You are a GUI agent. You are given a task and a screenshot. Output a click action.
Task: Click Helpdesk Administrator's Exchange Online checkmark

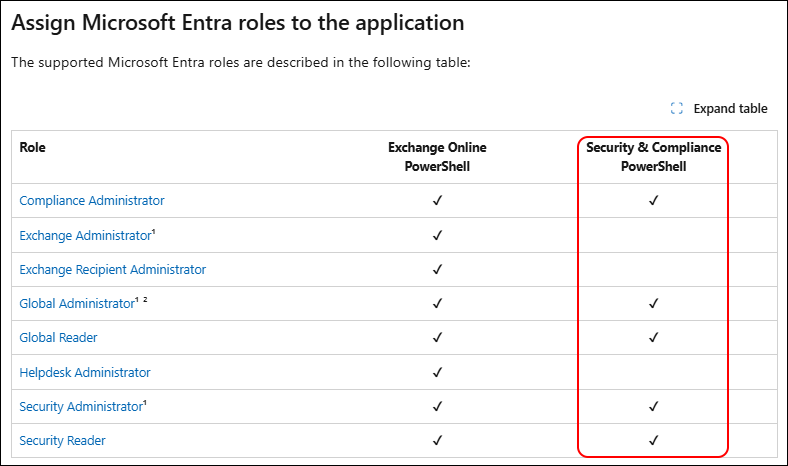point(437,372)
